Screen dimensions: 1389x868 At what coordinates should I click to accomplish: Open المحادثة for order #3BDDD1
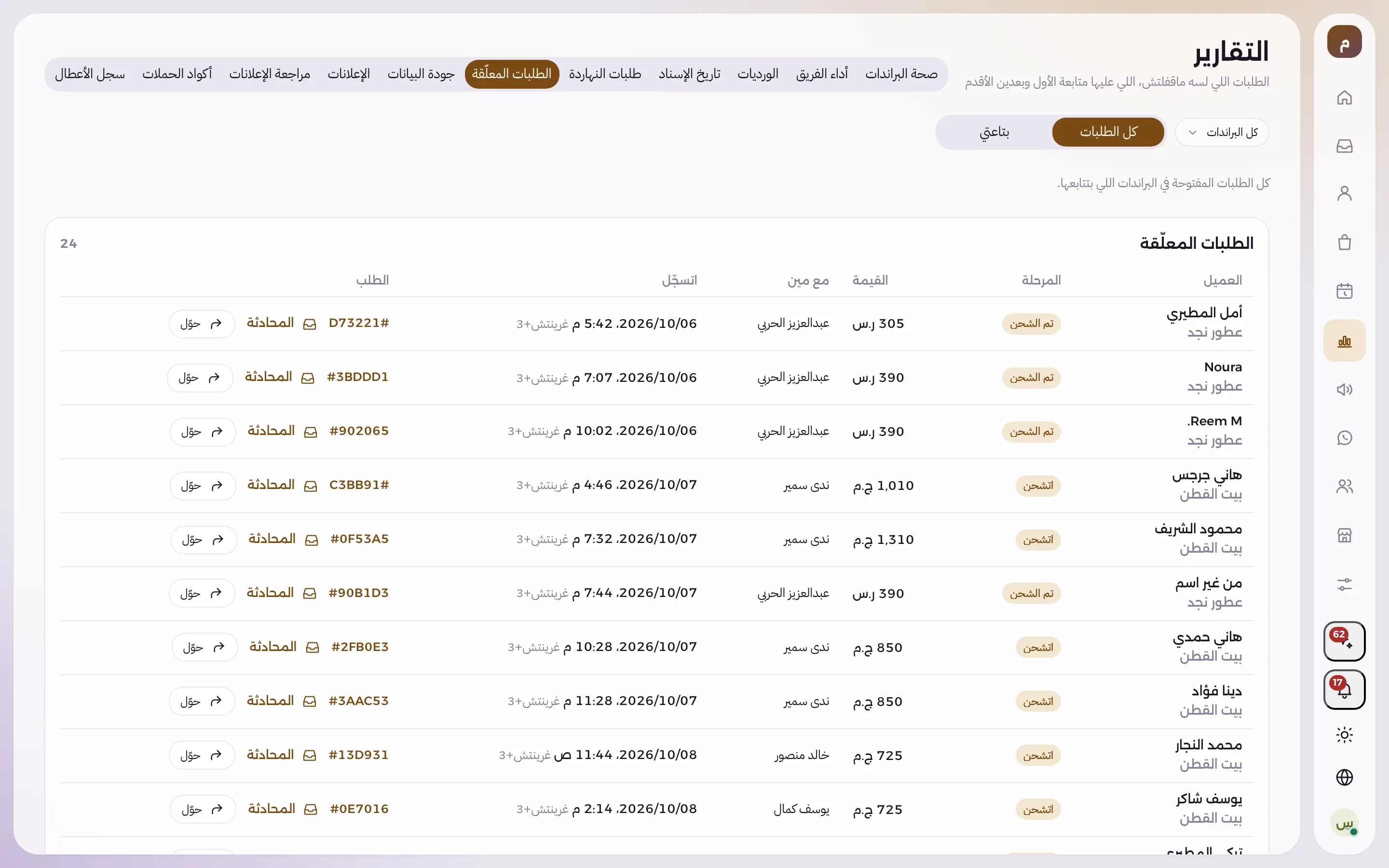click(280, 377)
